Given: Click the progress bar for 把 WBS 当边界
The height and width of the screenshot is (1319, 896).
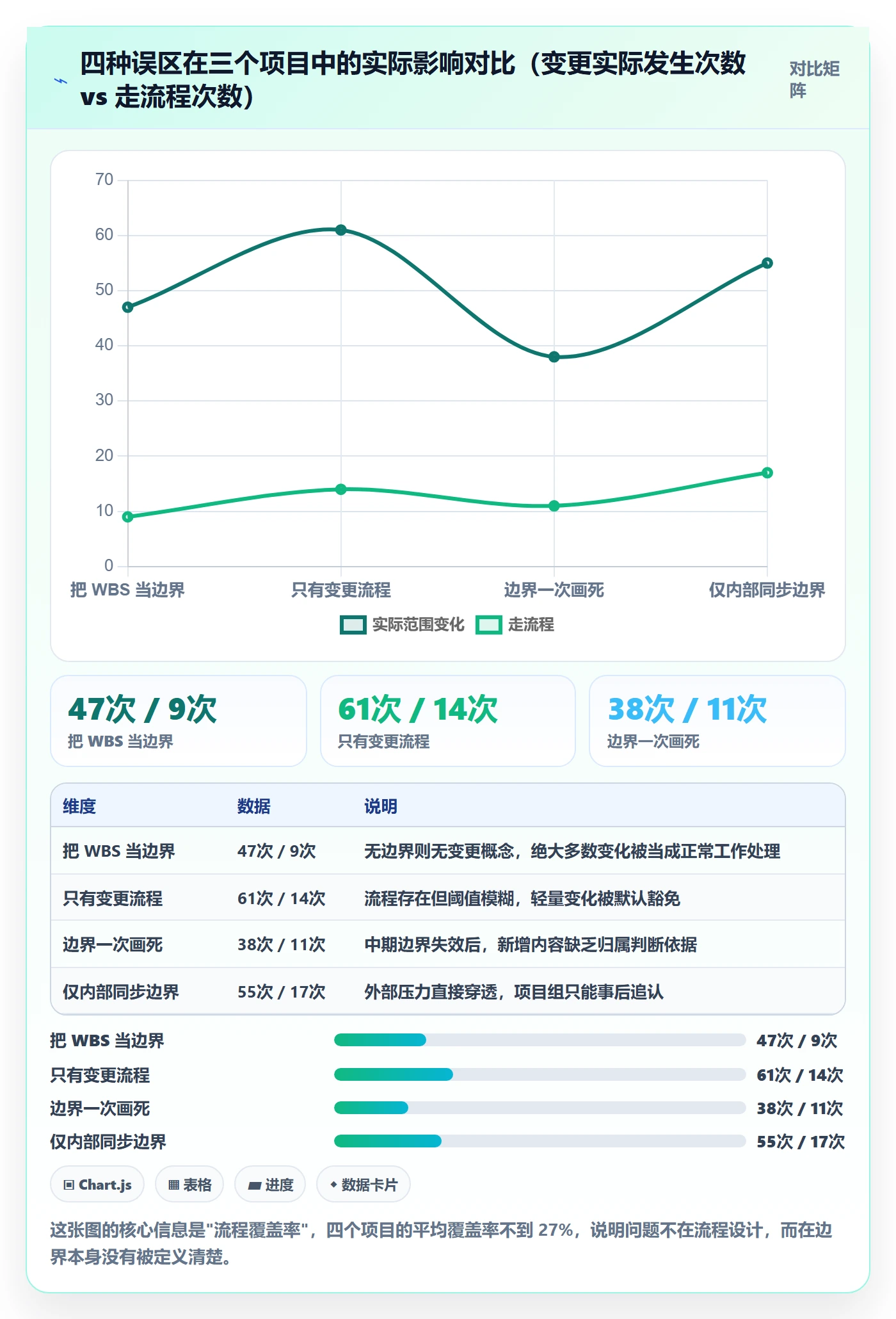Looking at the screenshot, I should (x=540, y=1040).
